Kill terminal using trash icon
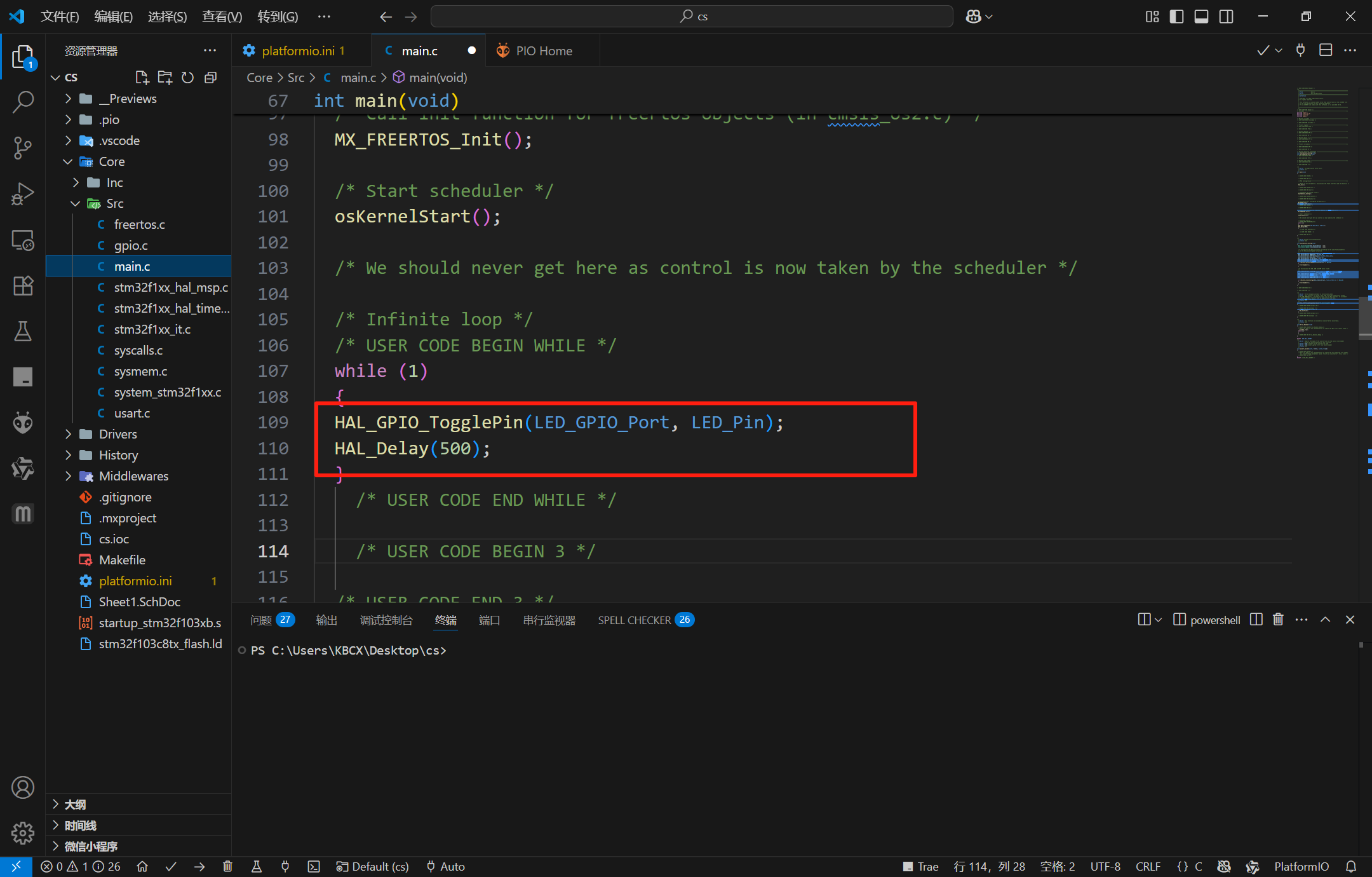The width and height of the screenshot is (1372, 877). 1278,620
